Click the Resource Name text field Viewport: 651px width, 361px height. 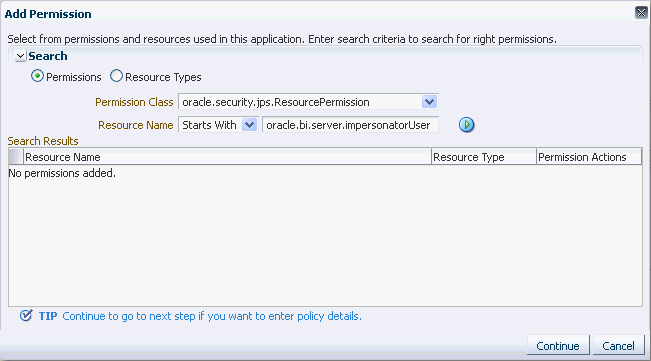click(350, 125)
